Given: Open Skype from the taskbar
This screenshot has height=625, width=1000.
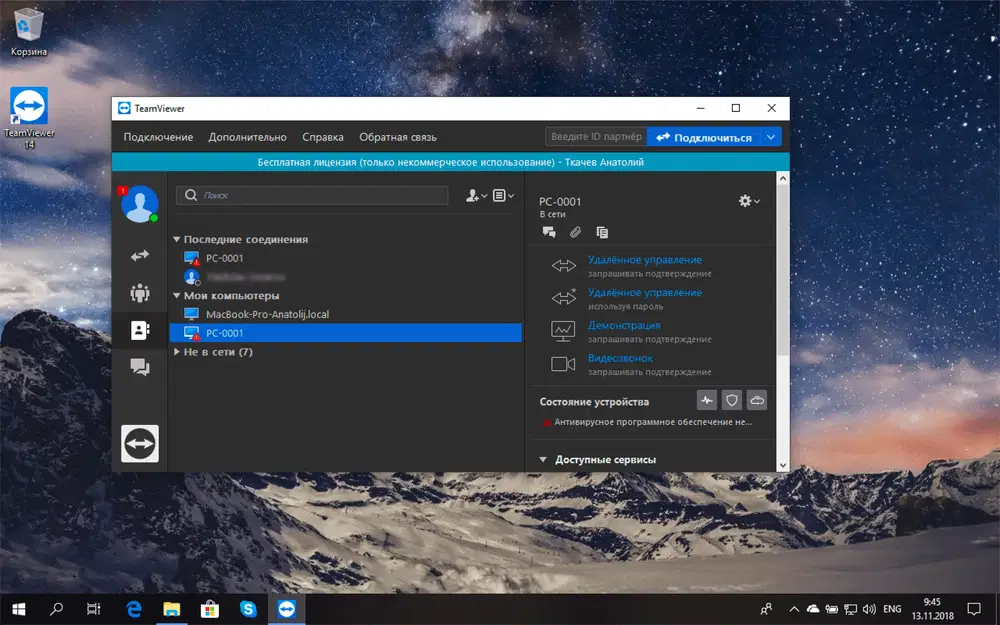Looking at the screenshot, I should tap(248, 609).
